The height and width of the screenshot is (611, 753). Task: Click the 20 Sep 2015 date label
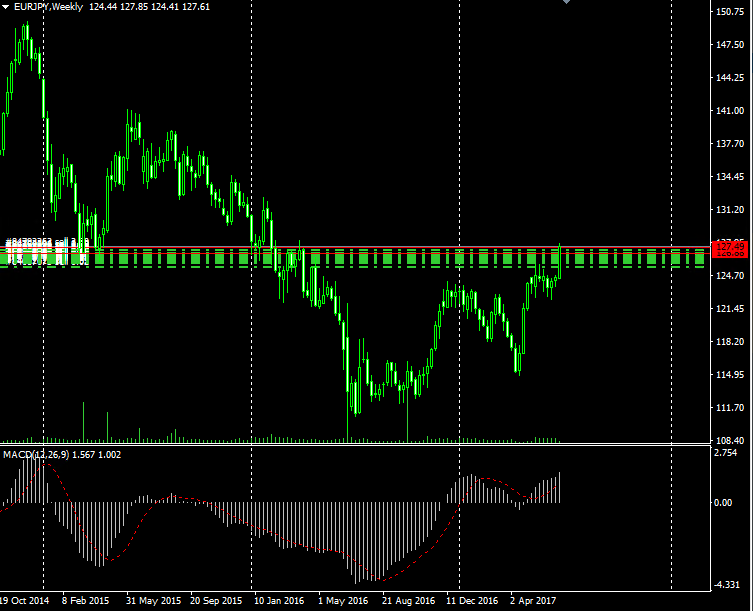(216, 600)
